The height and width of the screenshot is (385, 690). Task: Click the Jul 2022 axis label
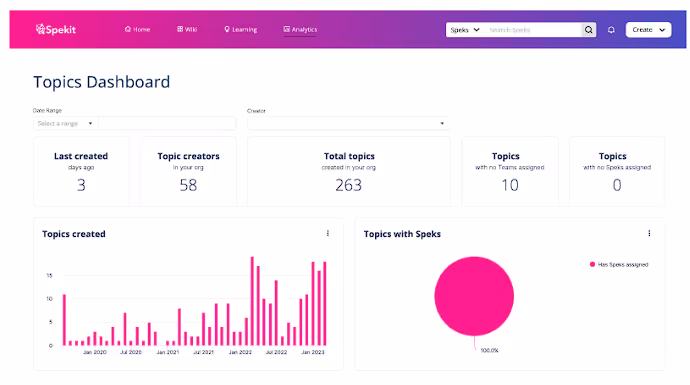point(276,352)
